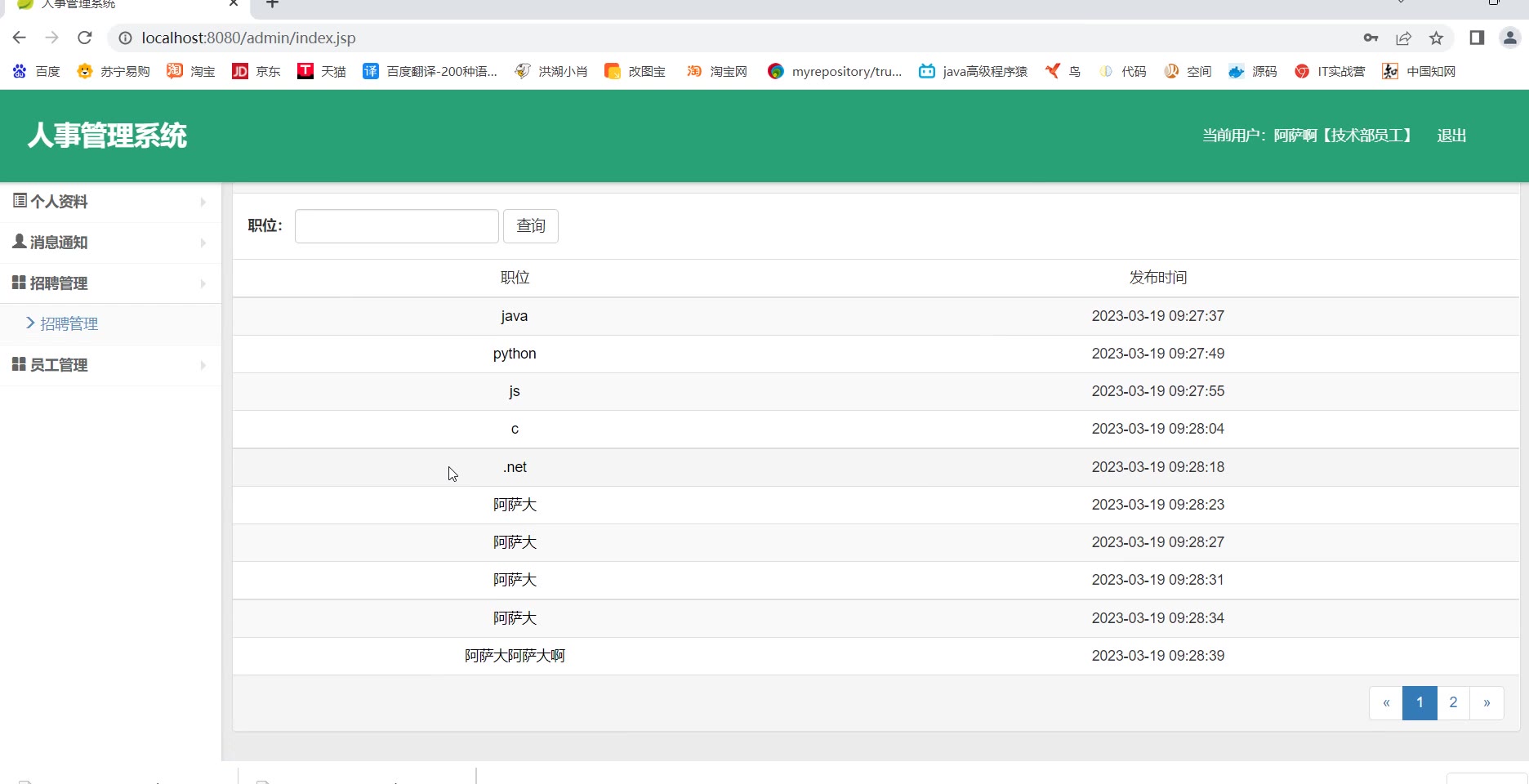Screen dimensions: 1529x784
Task: Collapse the 招聘管理 parent menu
Action: tap(110, 283)
